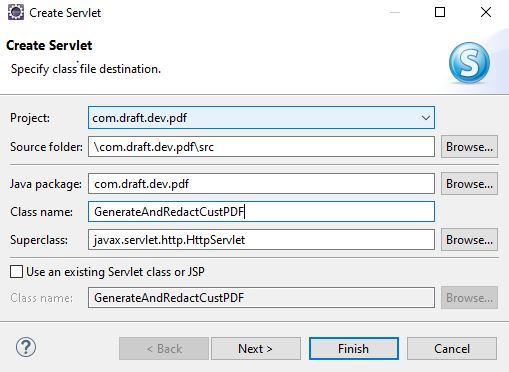Browse for the Source folder

coord(469,147)
